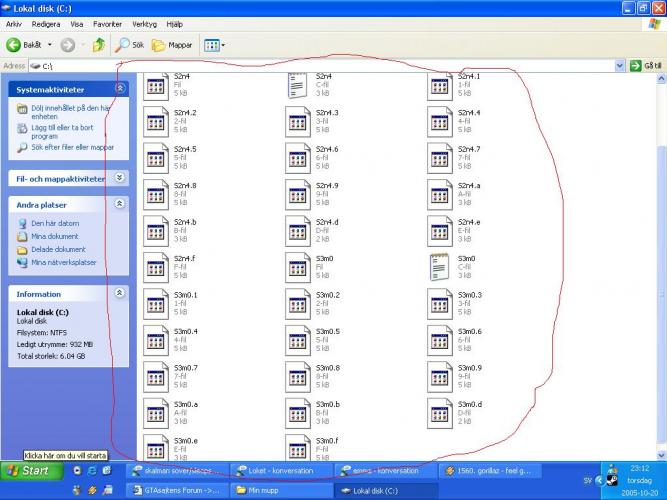Click the S3m0.6 file name
Screen dimensions: 667x500
point(470,331)
